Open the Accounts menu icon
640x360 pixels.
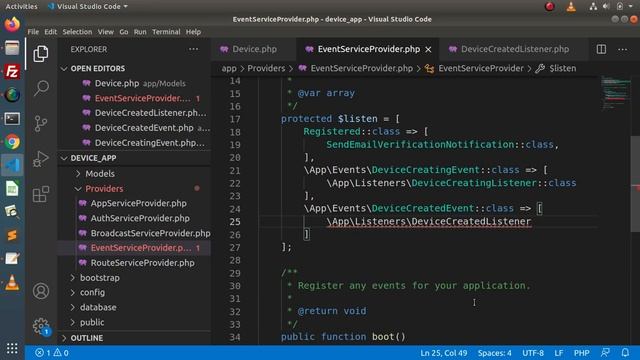tap(41, 291)
